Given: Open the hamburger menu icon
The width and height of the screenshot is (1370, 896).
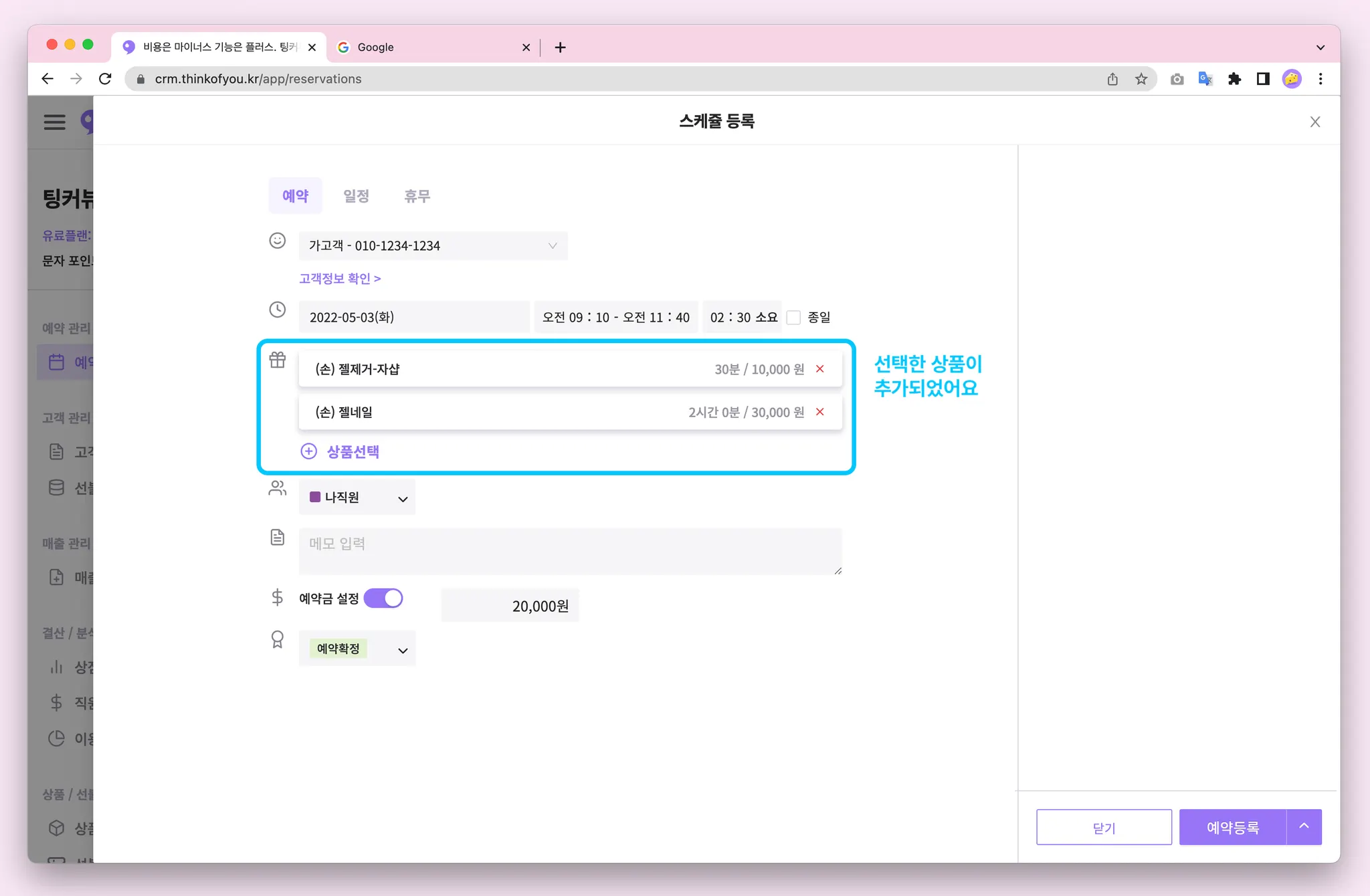Looking at the screenshot, I should tap(55, 122).
